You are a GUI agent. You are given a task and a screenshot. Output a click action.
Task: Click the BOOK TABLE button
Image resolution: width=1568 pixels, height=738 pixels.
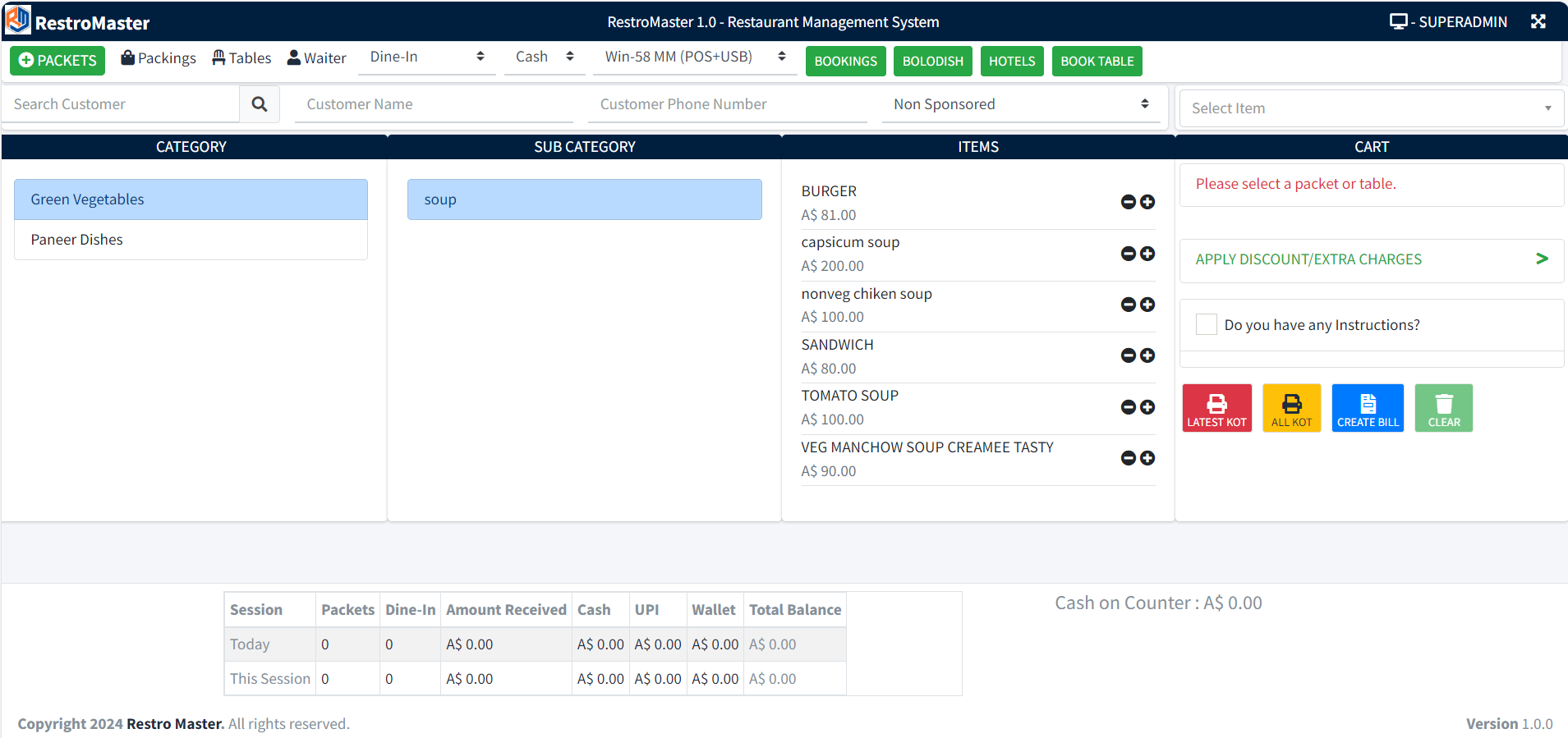pos(1097,61)
